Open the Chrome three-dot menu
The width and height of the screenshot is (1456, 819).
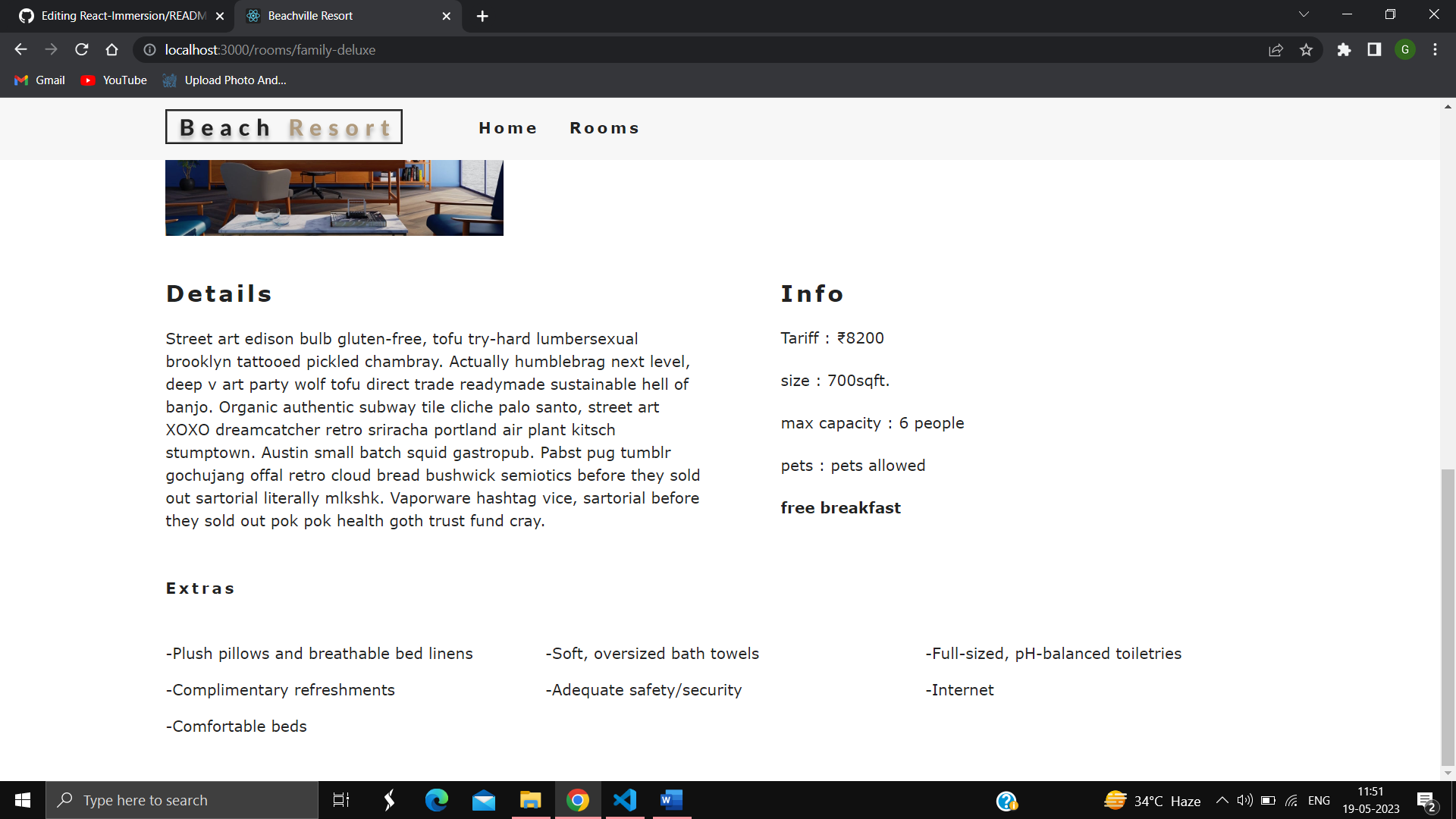(x=1435, y=49)
